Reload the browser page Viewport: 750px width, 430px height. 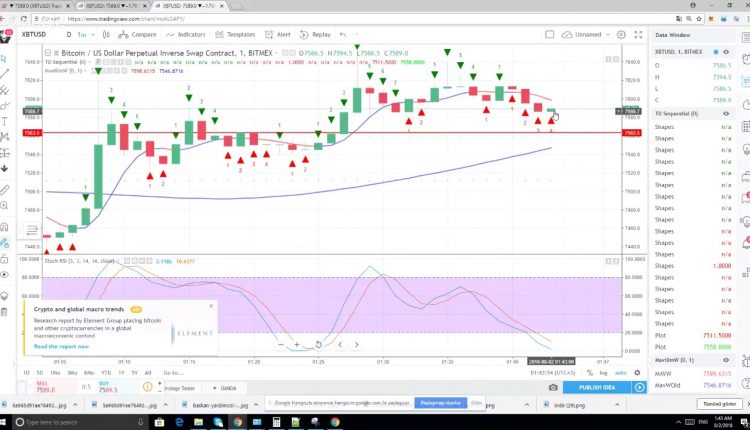(23, 19)
